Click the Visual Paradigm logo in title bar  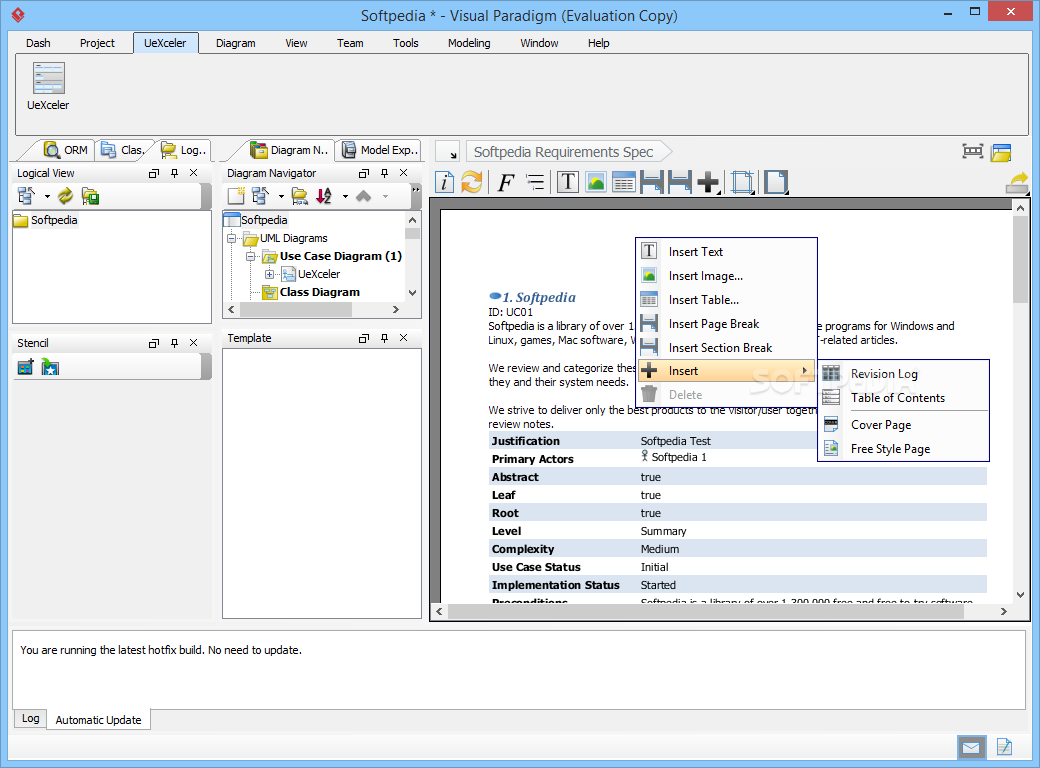[18, 15]
